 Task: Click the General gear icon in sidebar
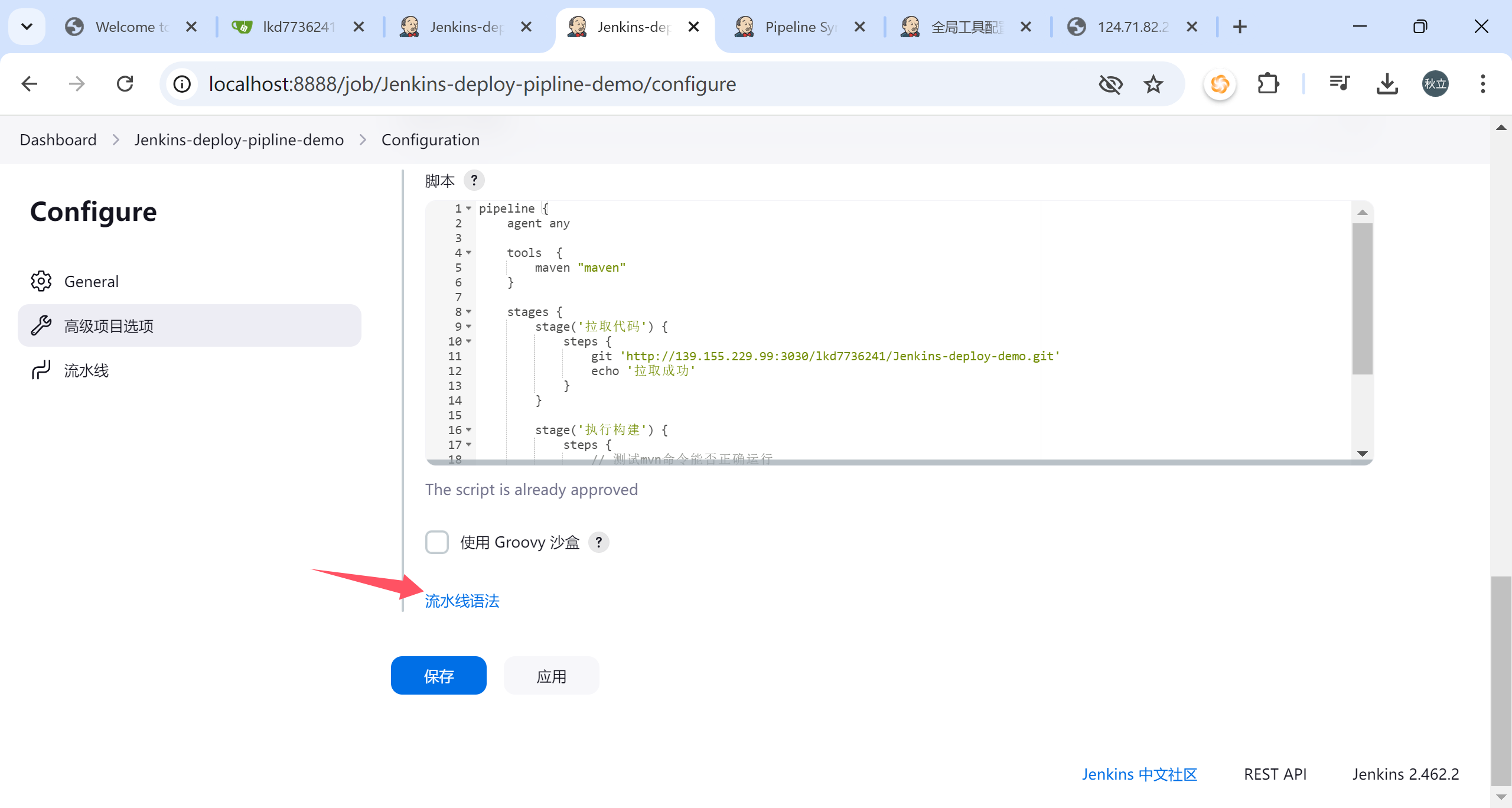click(41, 281)
